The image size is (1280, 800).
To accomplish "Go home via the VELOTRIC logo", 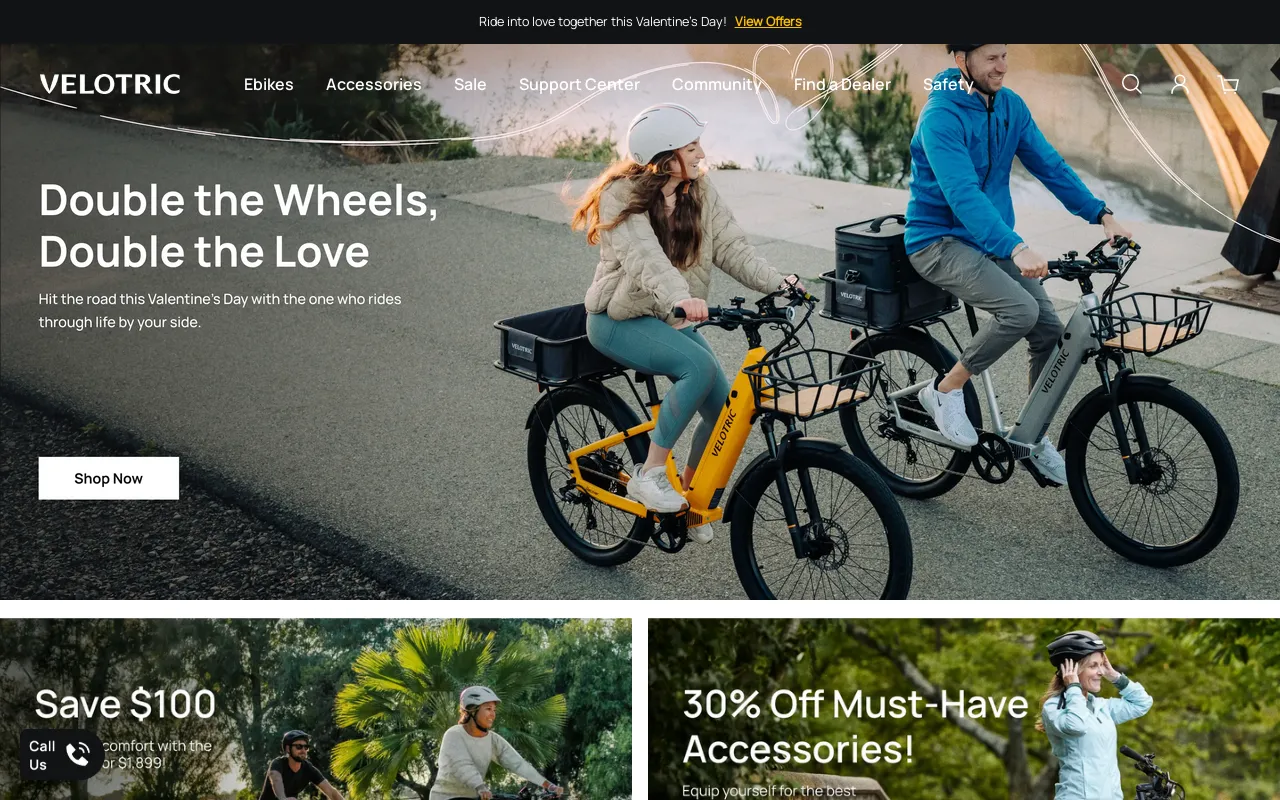I will [110, 84].
